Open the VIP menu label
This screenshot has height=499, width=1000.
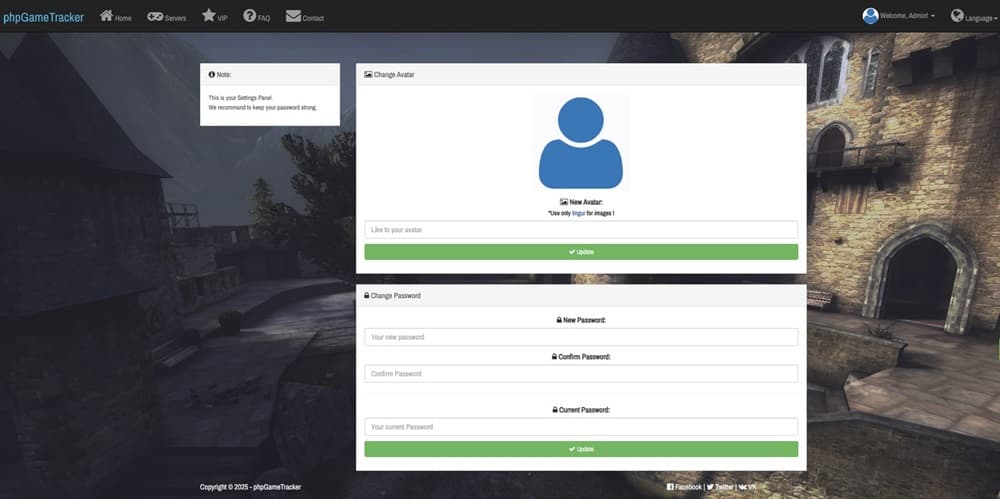point(222,19)
